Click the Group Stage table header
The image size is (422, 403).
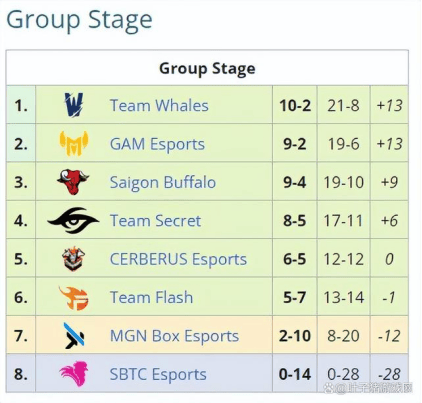(x=207, y=69)
